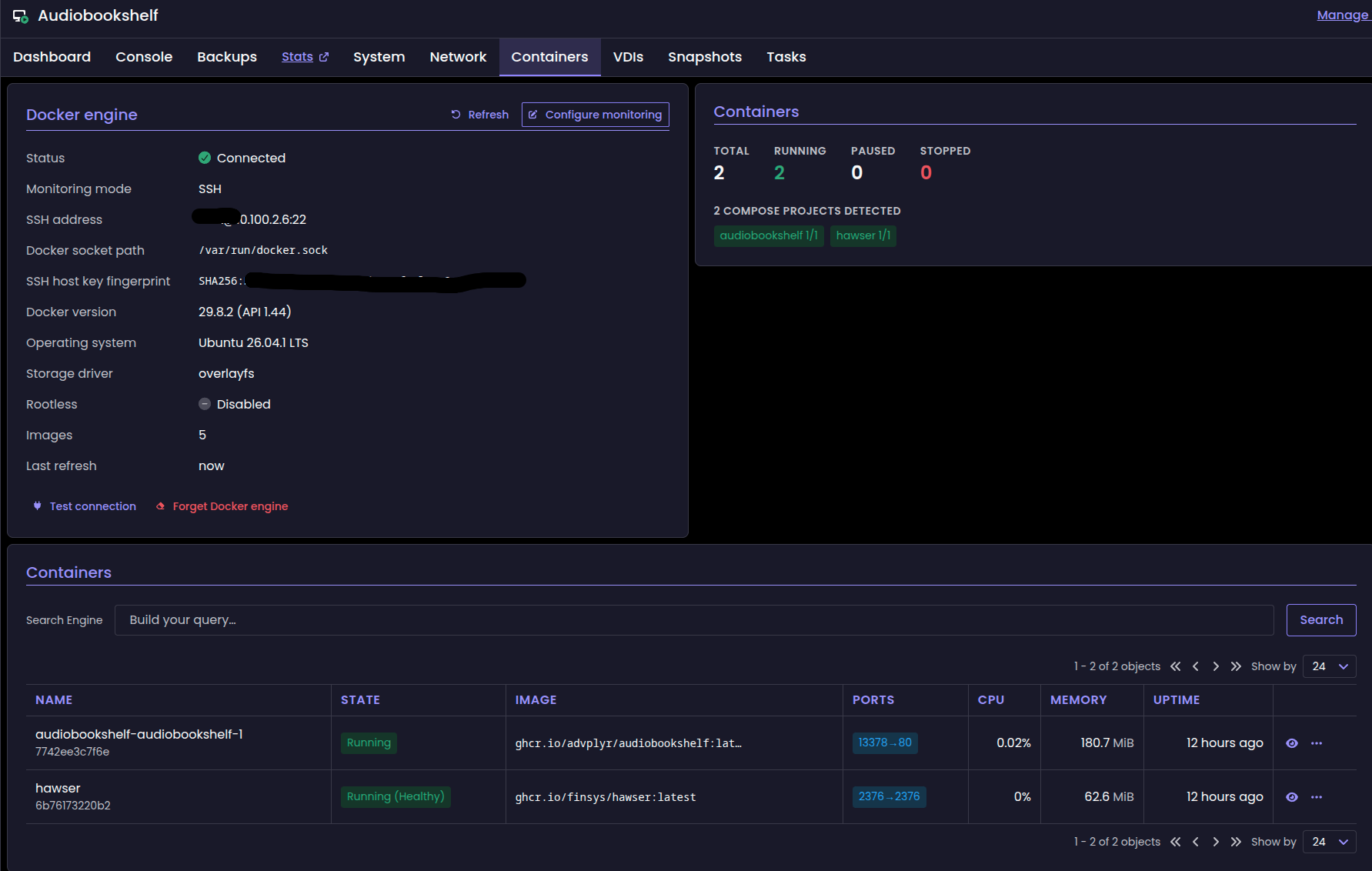
Task: Open the Manage link
Action: pos(1343,15)
